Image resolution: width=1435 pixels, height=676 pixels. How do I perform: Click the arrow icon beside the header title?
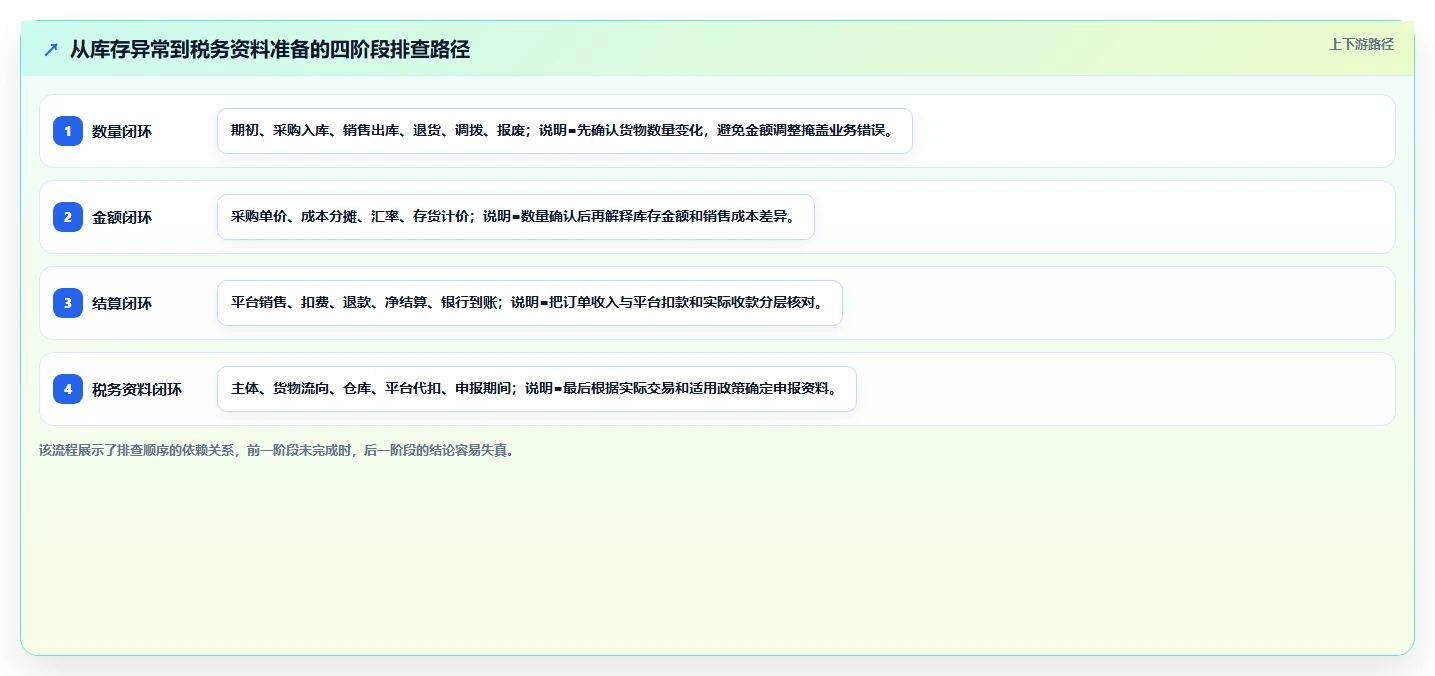coord(51,49)
